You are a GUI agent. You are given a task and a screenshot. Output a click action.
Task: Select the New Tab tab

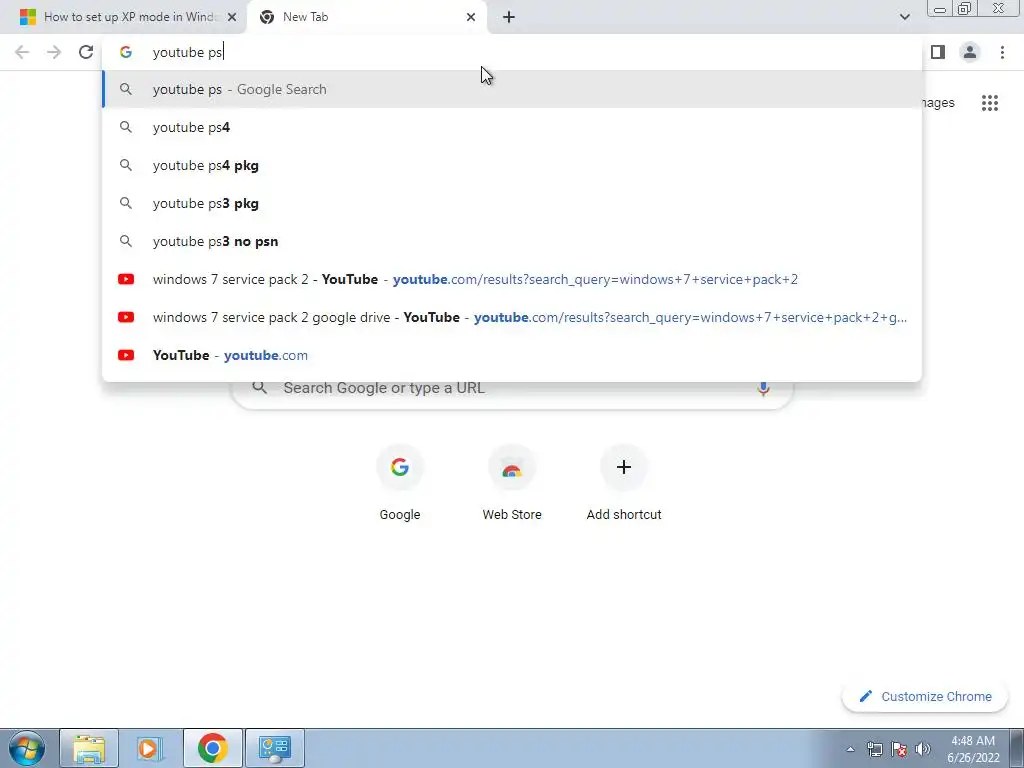coord(367,17)
